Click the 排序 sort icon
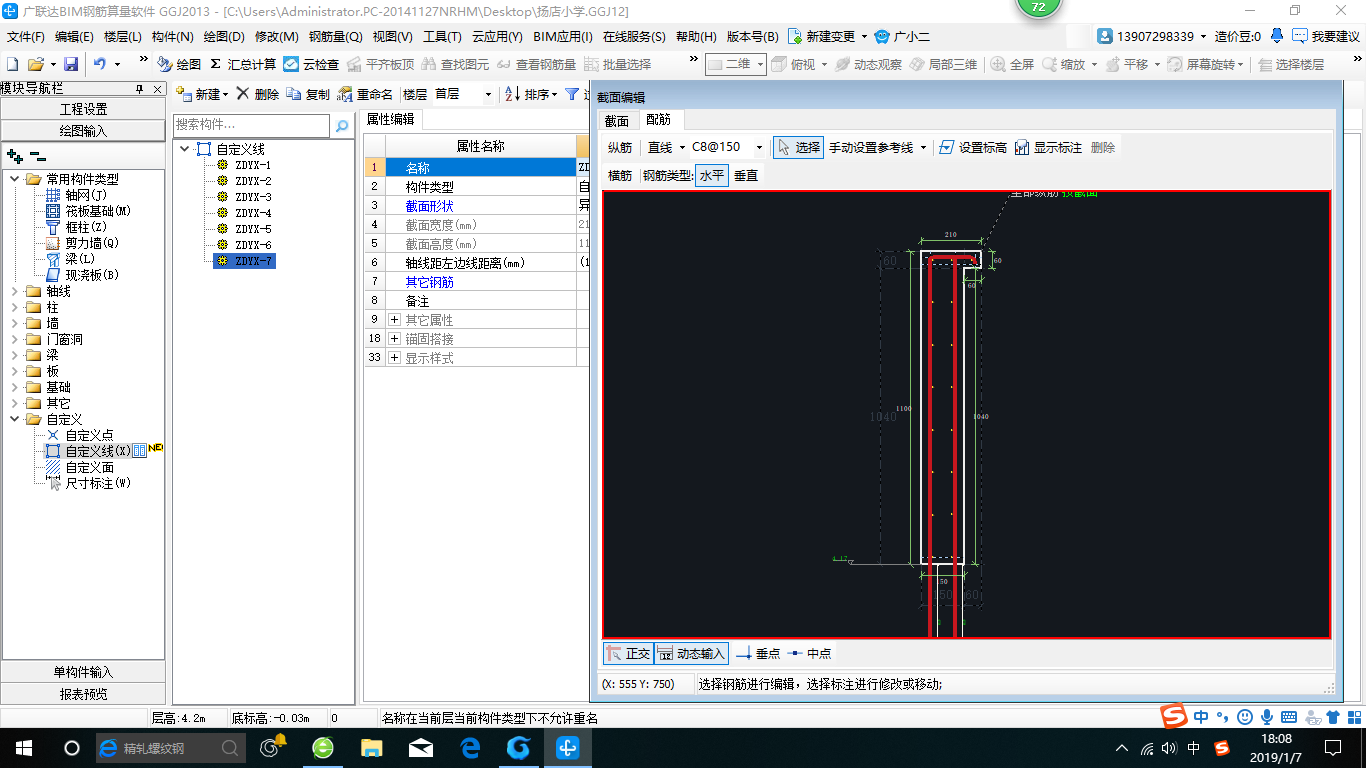Screen dimensions: 1366x768 pos(530,94)
